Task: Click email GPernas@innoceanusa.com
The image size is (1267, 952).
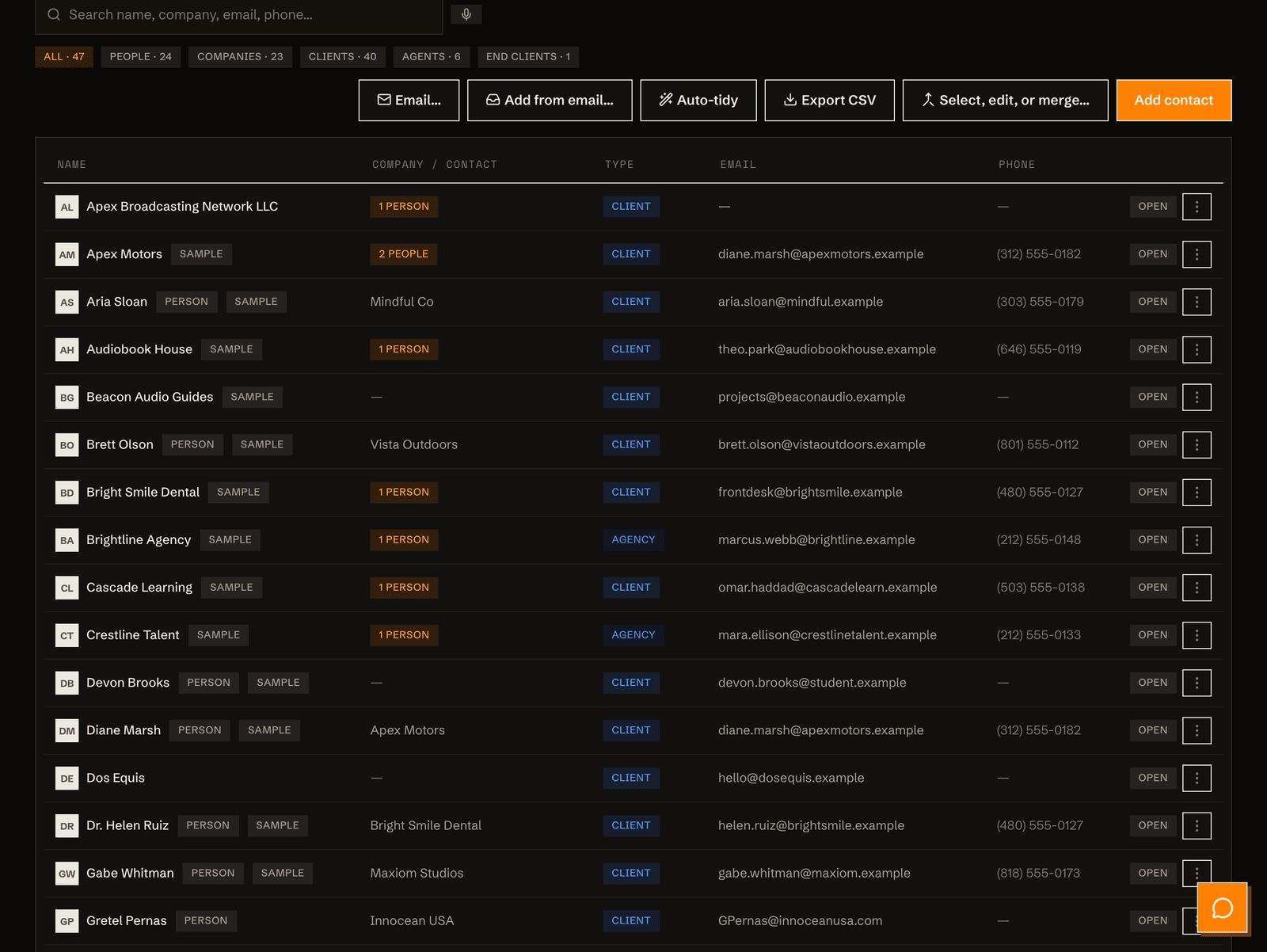Action: coord(800,920)
